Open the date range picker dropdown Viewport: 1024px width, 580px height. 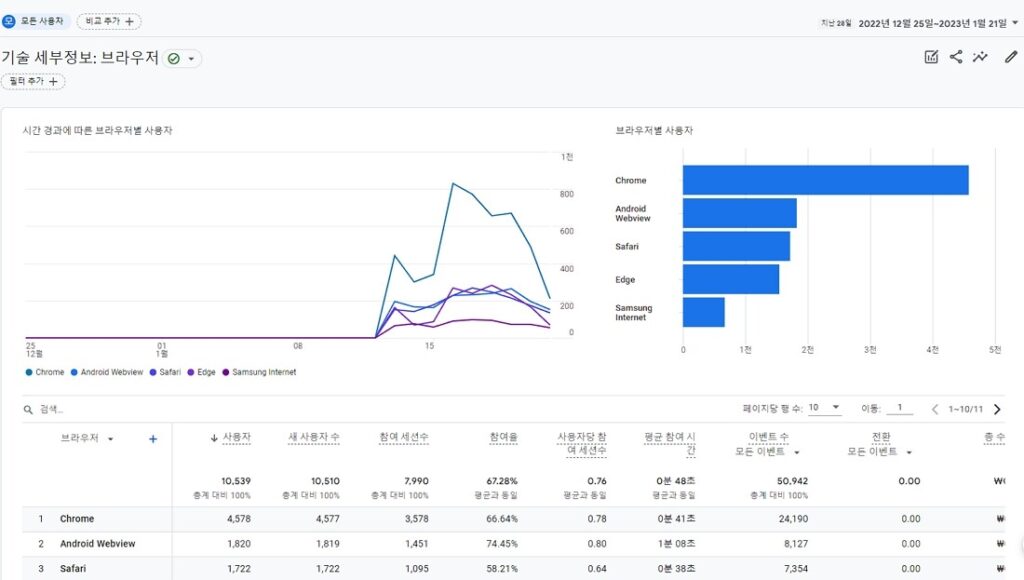1015,23
